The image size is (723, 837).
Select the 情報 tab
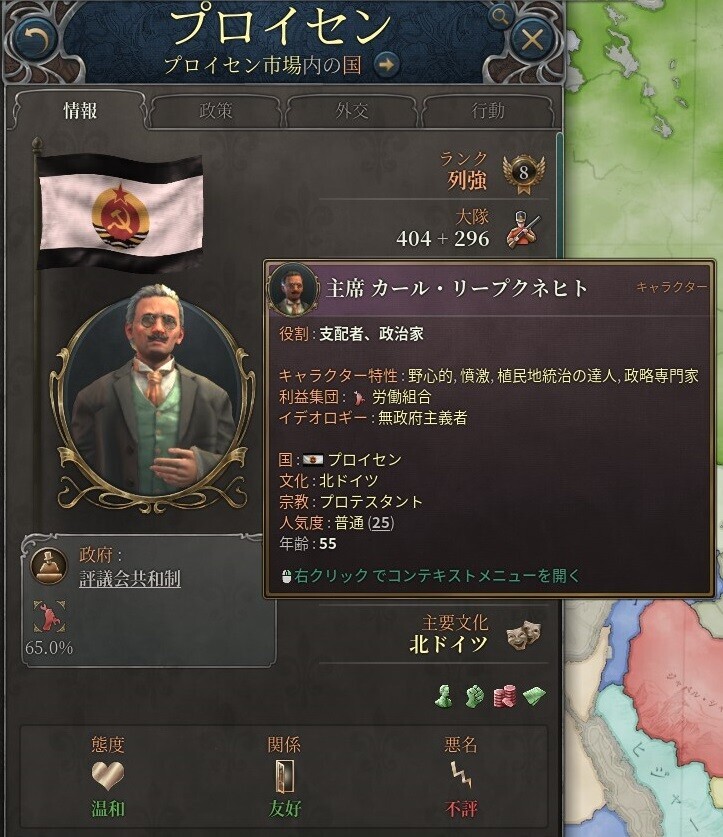pos(80,111)
